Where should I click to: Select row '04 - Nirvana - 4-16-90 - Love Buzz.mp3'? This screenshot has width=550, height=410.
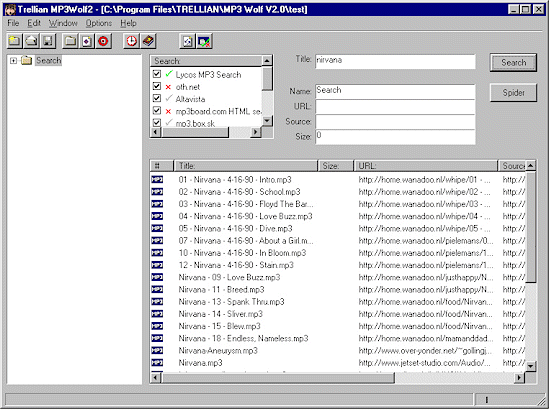[246, 216]
